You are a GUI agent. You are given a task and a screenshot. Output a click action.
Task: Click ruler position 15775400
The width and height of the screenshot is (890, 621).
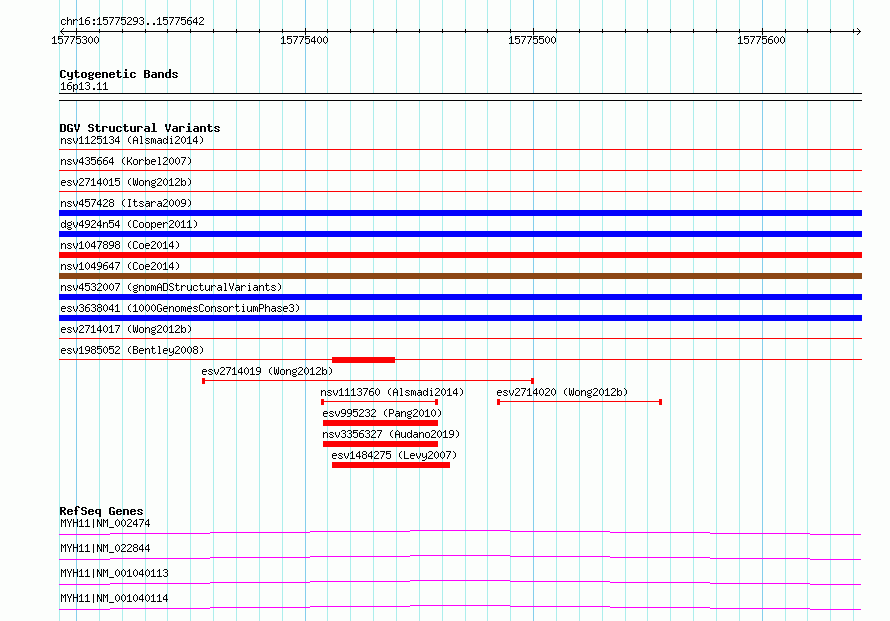(304, 40)
